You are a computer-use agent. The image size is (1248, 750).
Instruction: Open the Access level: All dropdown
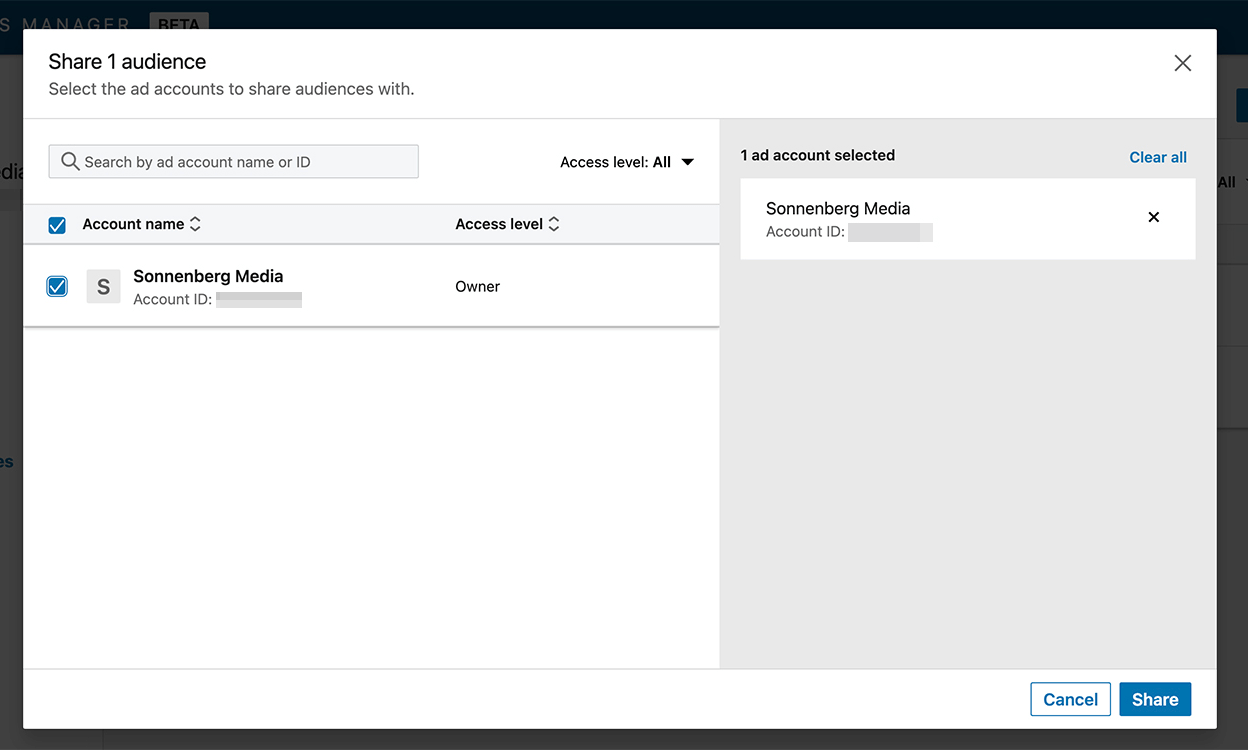pyautogui.click(x=627, y=162)
